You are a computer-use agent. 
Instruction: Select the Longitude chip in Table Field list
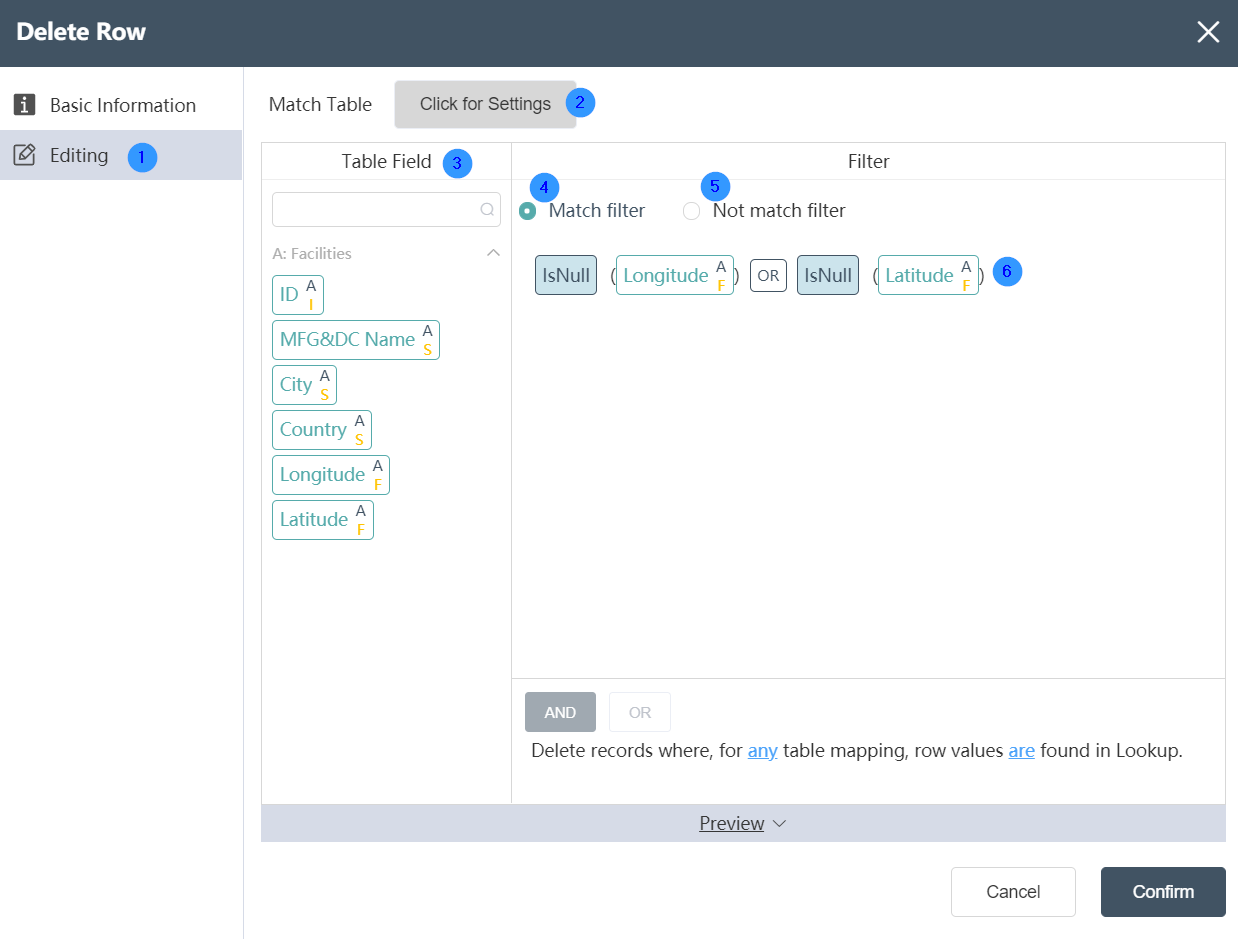(331, 475)
